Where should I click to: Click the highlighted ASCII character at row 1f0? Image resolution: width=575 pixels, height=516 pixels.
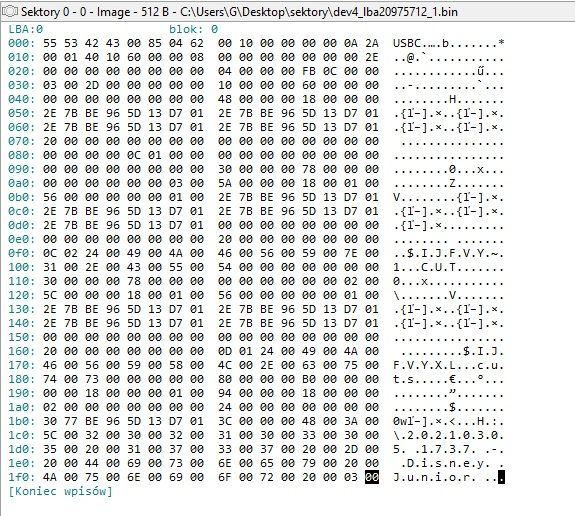(x=501, y=477)
